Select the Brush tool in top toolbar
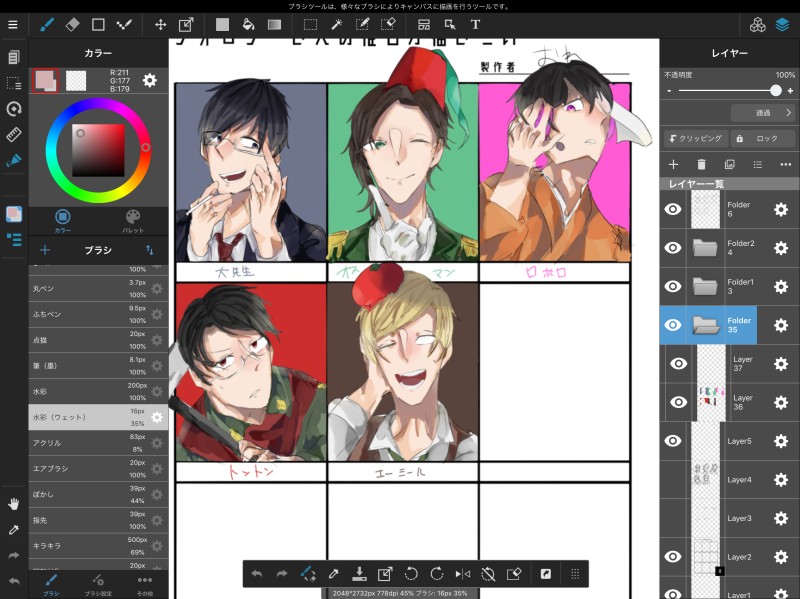The height and width of the screenshot is (599, 800). 47,24
